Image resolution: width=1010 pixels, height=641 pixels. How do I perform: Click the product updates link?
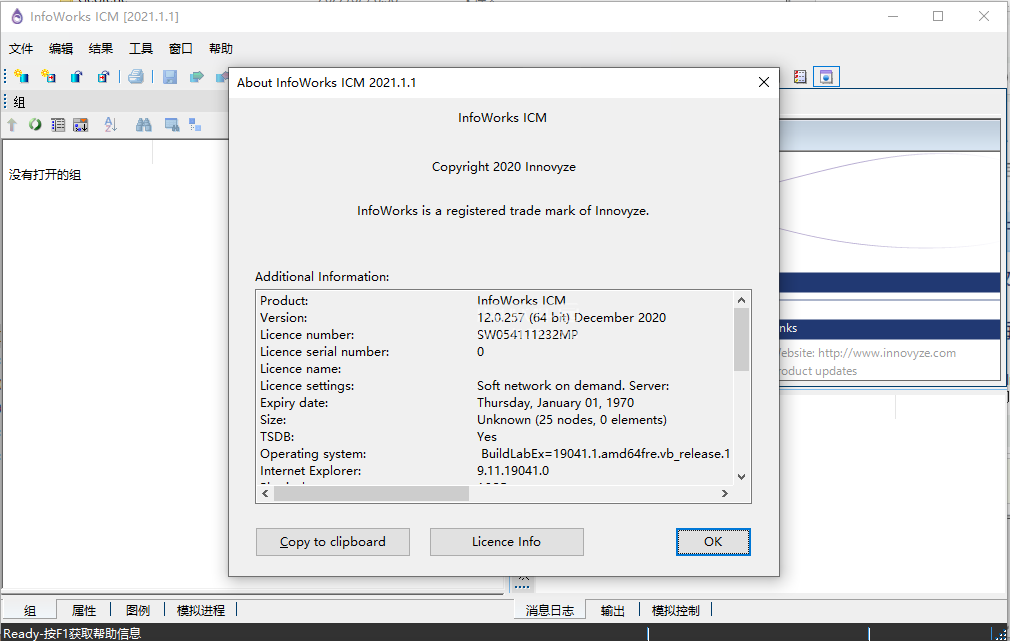click(818, 371)
